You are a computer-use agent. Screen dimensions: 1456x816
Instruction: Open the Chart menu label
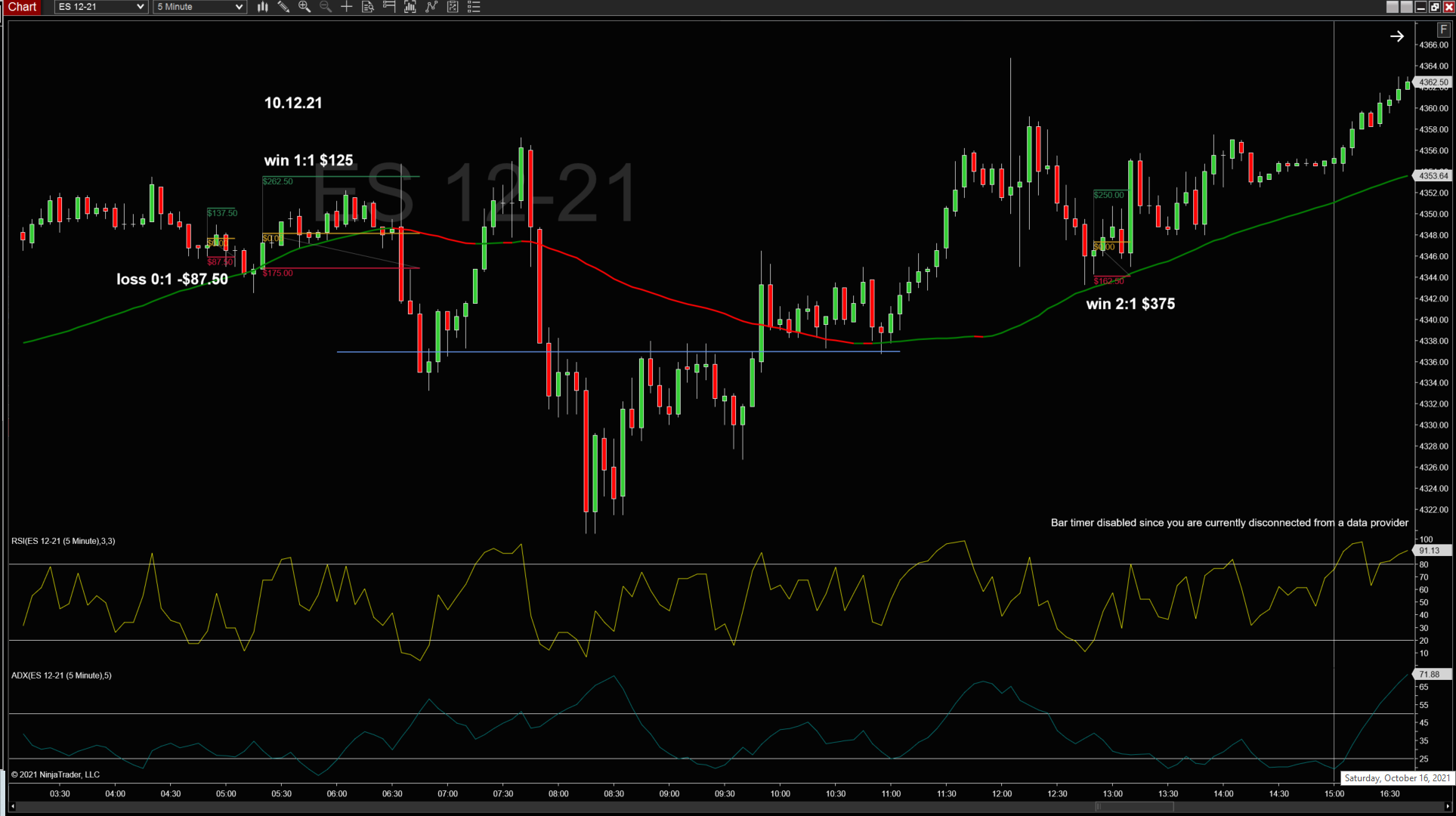point(22,7)
